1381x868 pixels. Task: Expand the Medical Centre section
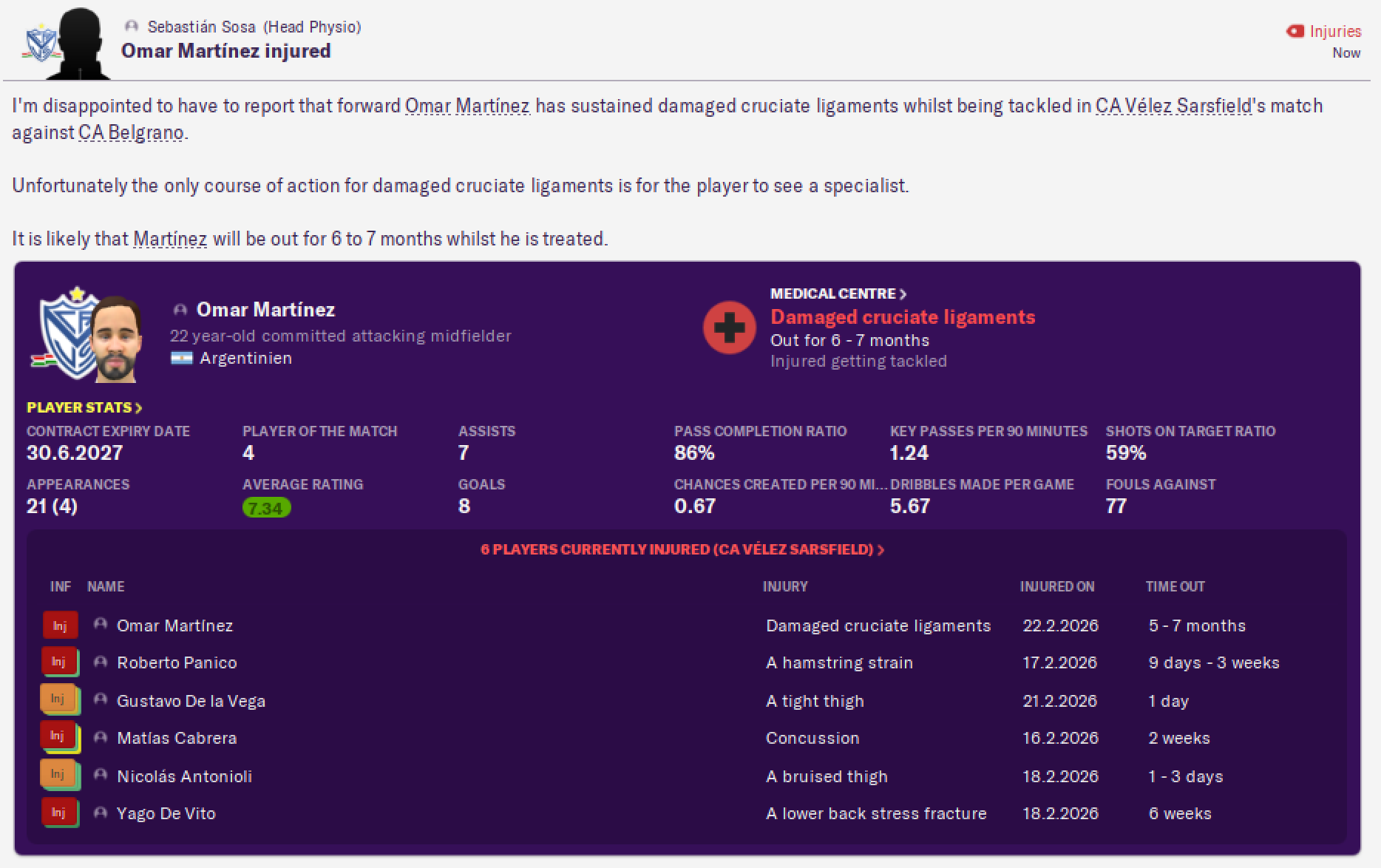pos(838,294)
